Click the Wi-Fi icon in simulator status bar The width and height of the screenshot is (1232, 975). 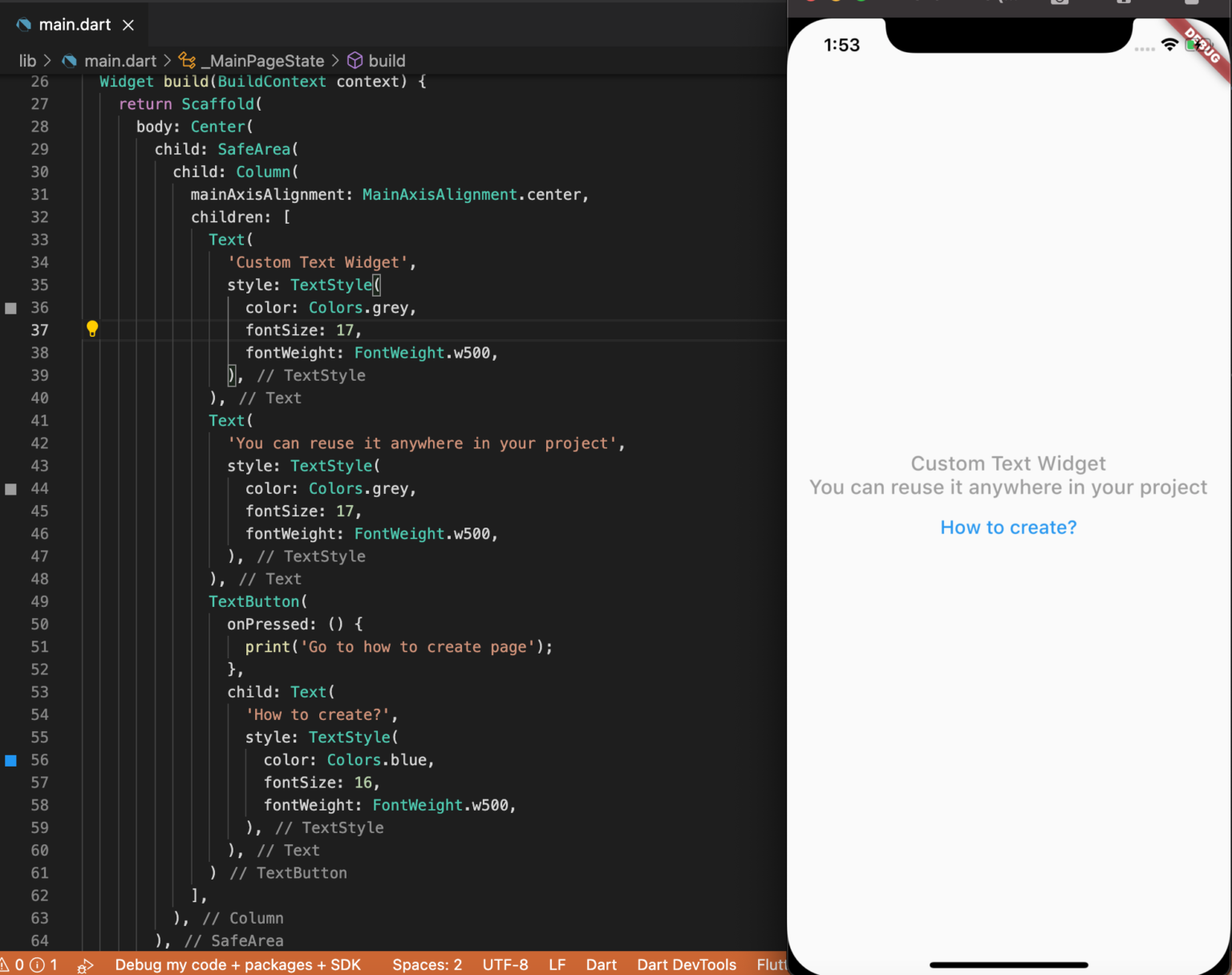(1169, 45)
